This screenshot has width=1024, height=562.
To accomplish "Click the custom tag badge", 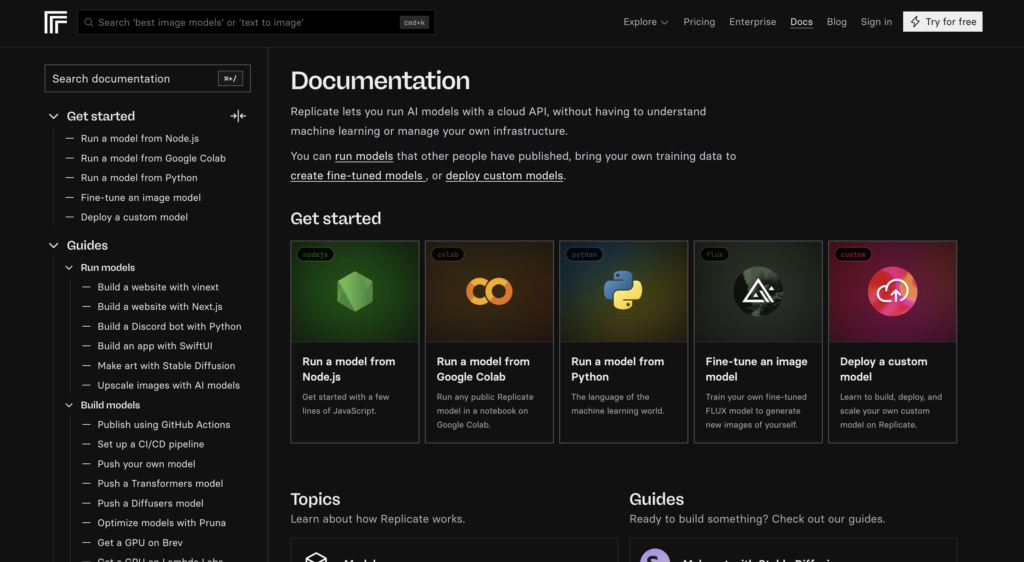I will coord(854,255).
